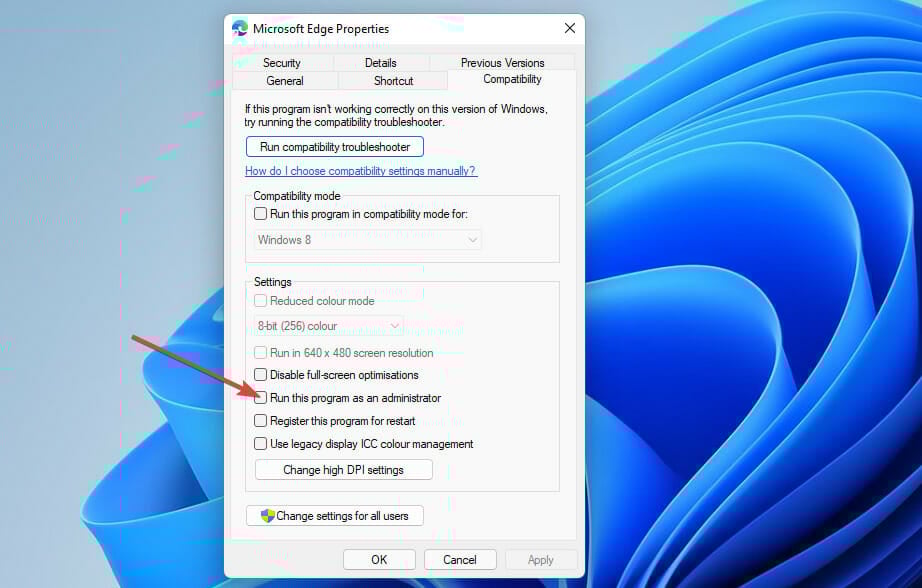Click the Microsoft Edge icon in title bar
Viewport: 922px width, 588px height.
(240, 28)
